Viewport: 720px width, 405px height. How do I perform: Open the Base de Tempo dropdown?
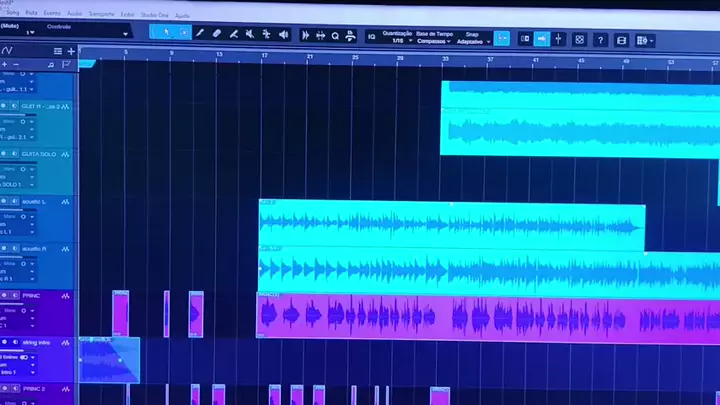click(436, 42)
